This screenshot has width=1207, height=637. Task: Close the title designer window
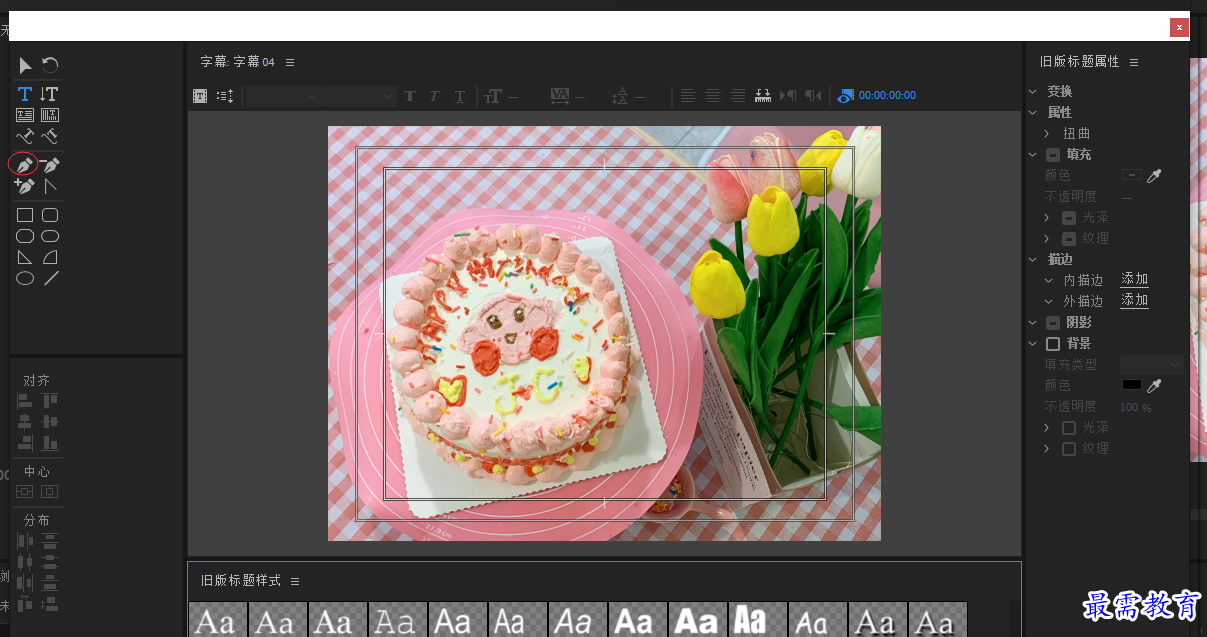coord(1179,27)
